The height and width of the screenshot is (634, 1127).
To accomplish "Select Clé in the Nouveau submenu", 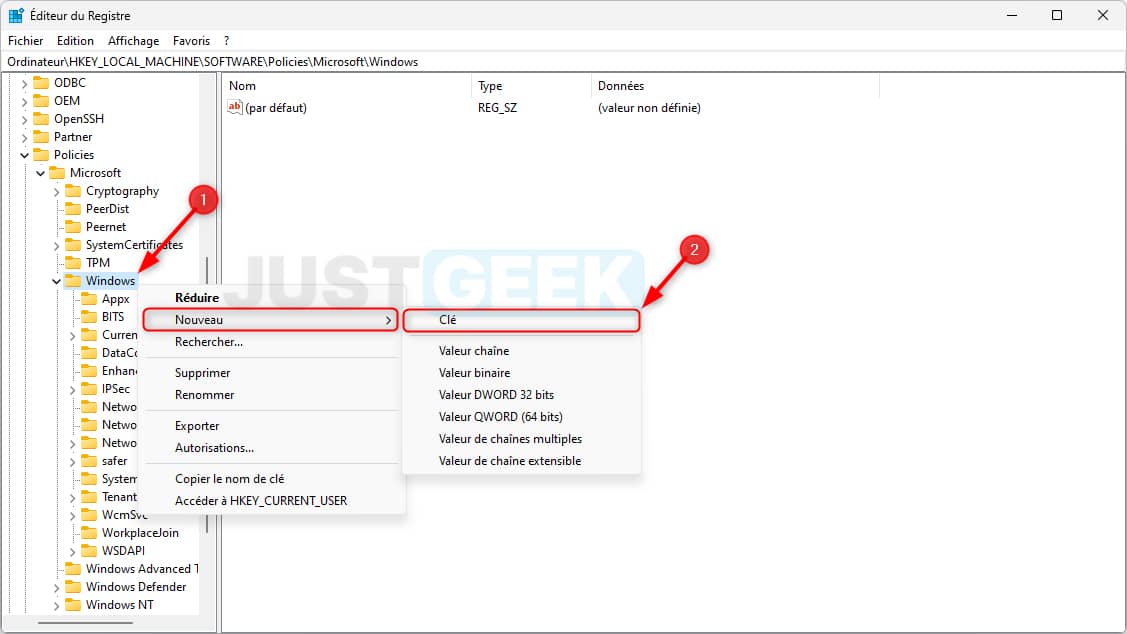I will [x=521, y=320].
